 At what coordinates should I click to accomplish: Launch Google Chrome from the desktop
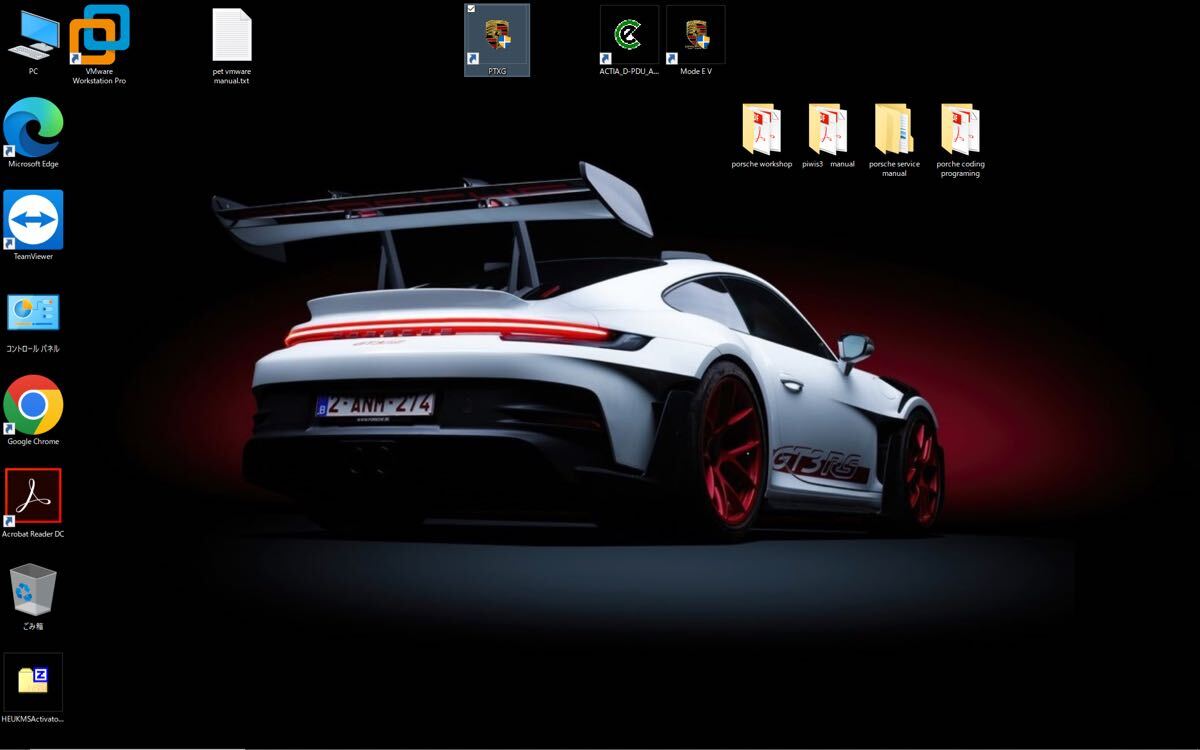tap(33, 406)
